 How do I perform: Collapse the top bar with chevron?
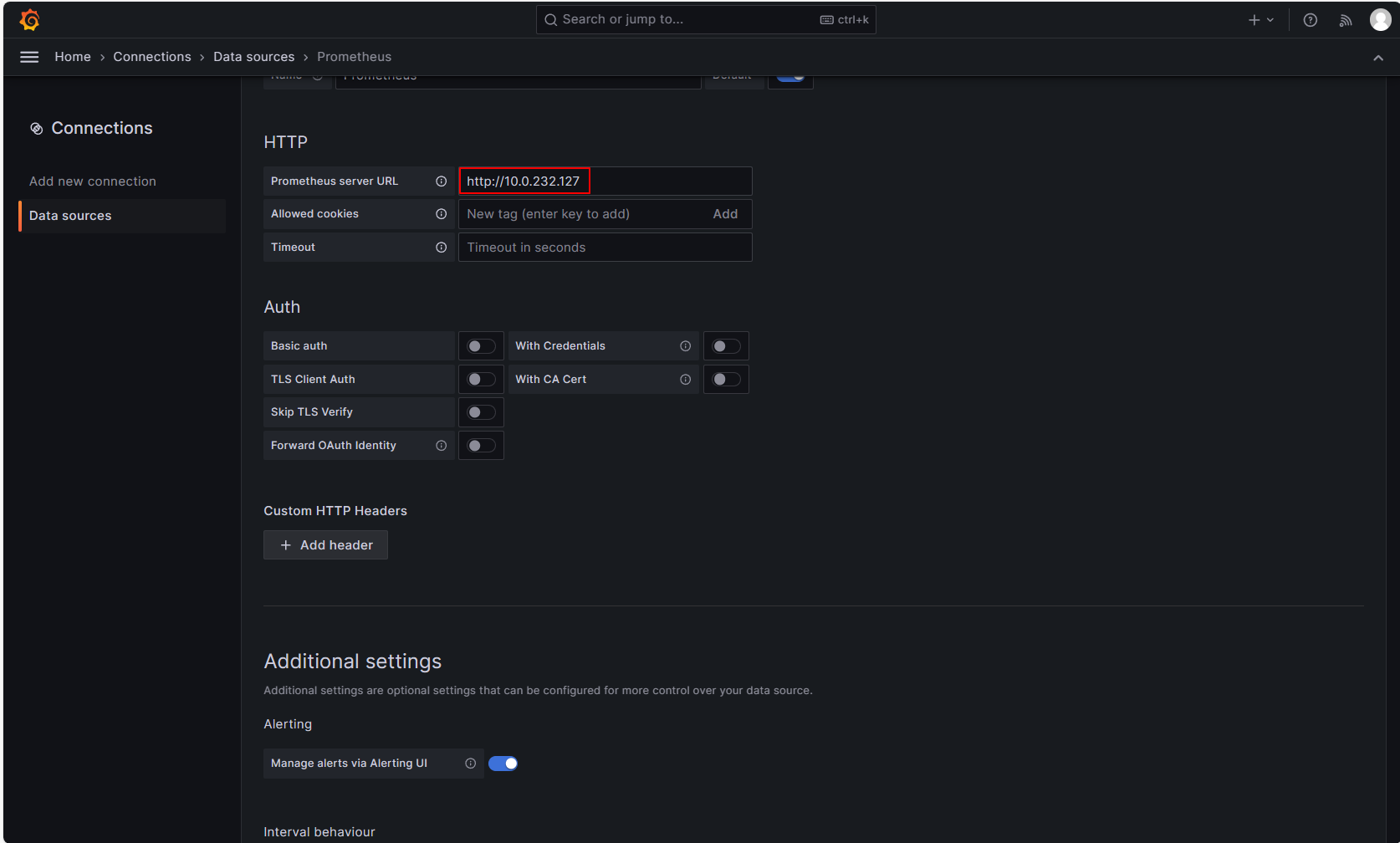tap(1377, 58)
